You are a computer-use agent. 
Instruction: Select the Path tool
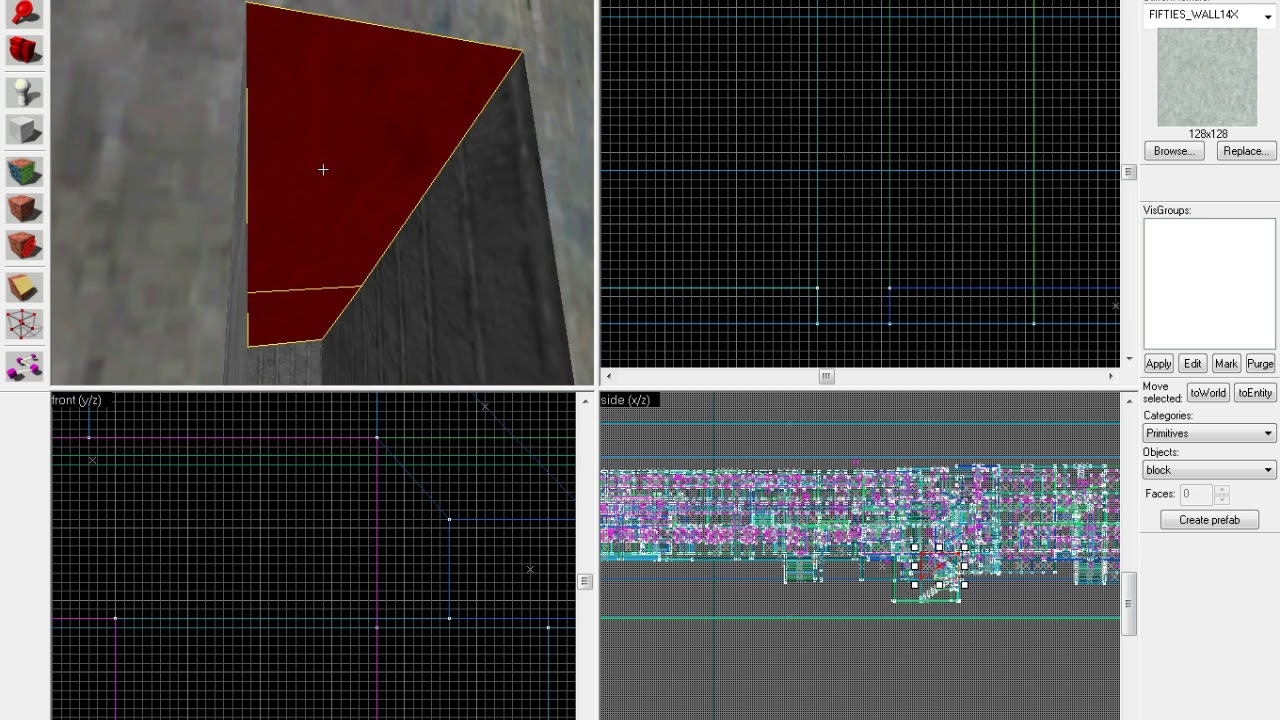point(24,366)
